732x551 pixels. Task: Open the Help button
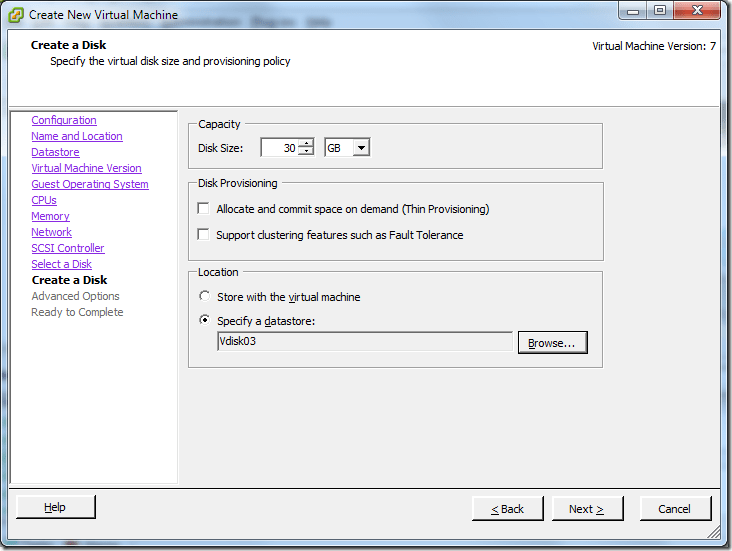56,507
